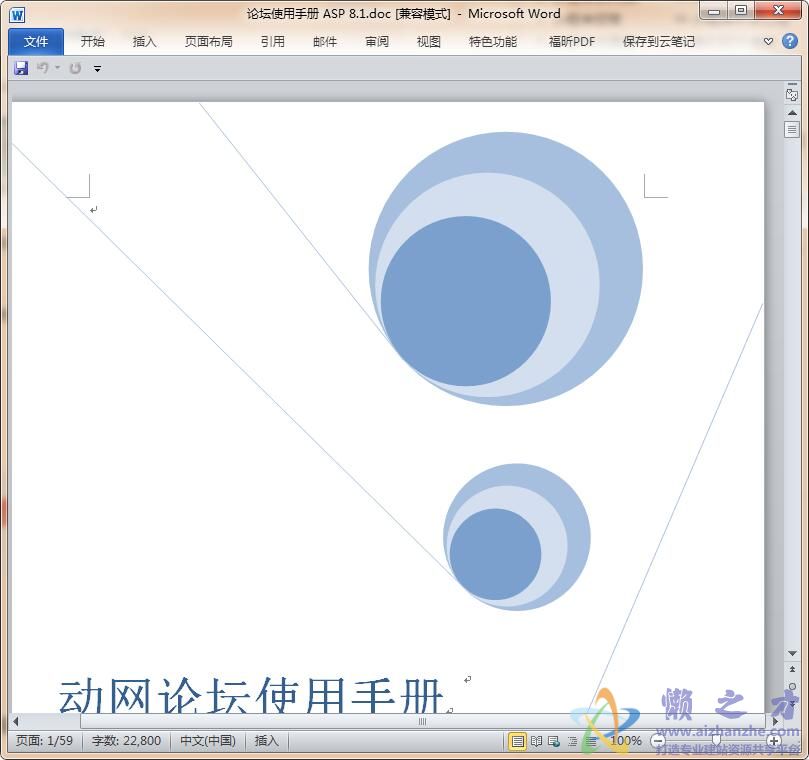Click 页面: 1/59 to open Go To
Viewport: 809px width, 760px height.
[42, 741]
